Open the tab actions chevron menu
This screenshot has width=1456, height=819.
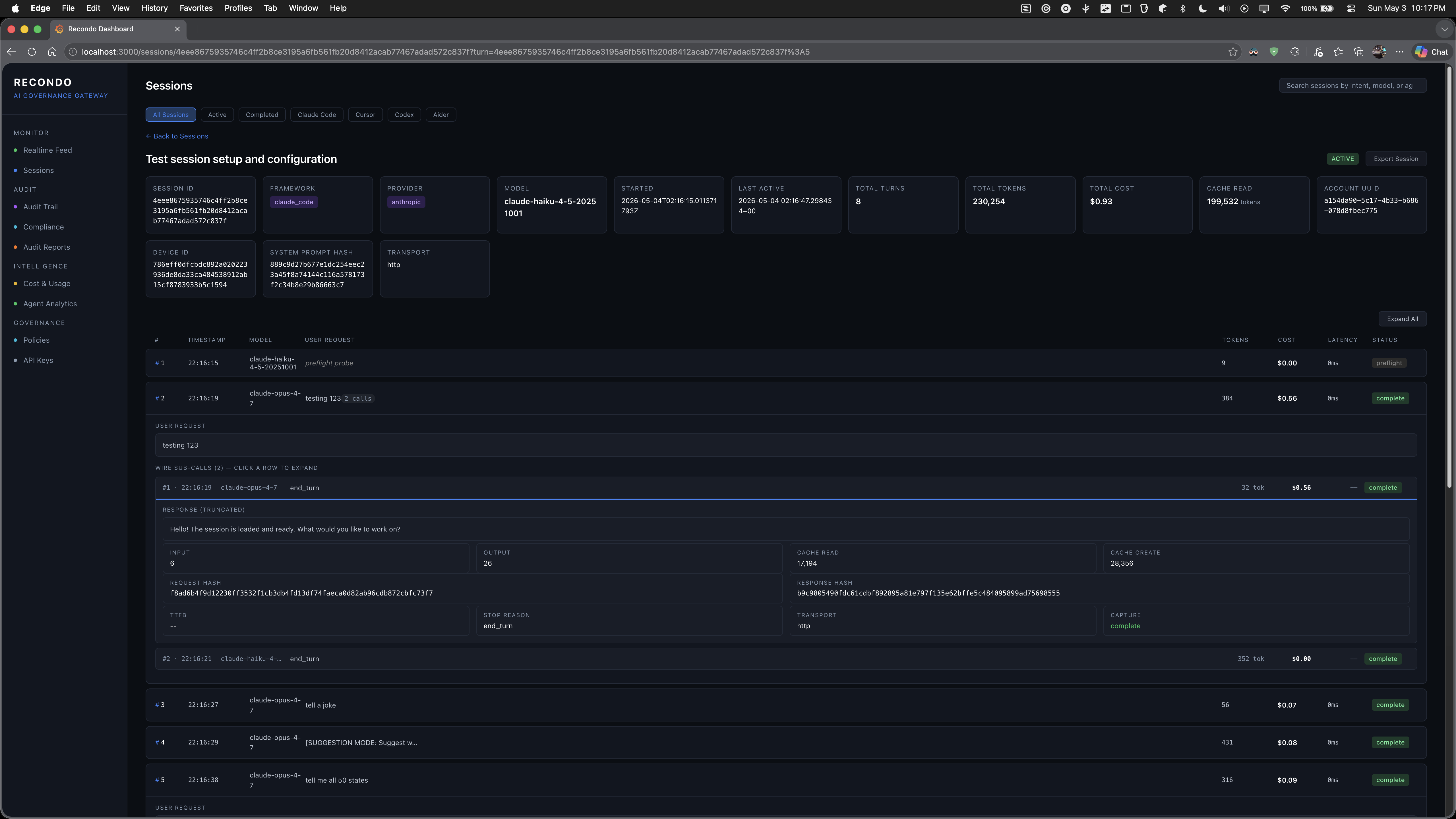pyautogui.click(x=1444, y=29)
